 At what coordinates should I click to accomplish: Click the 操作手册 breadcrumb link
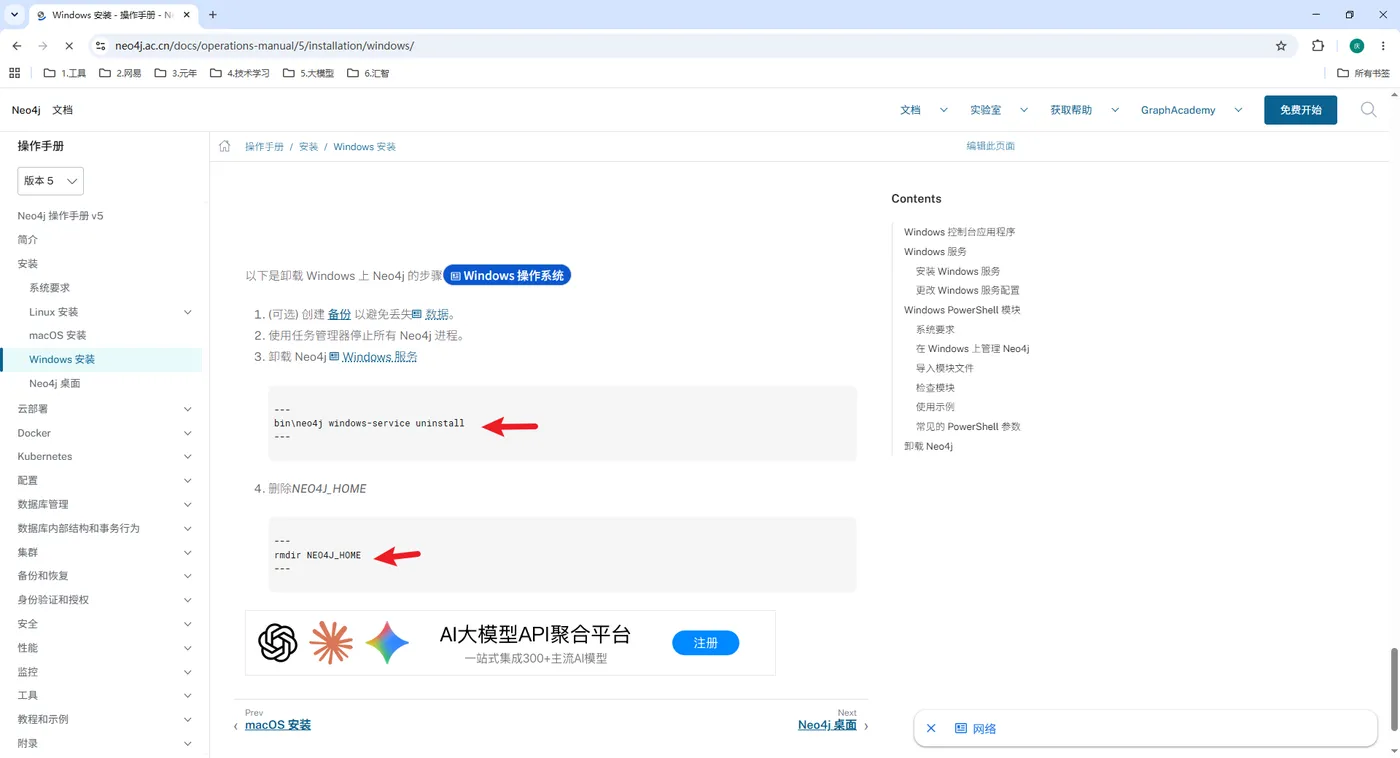coord(264,147)
